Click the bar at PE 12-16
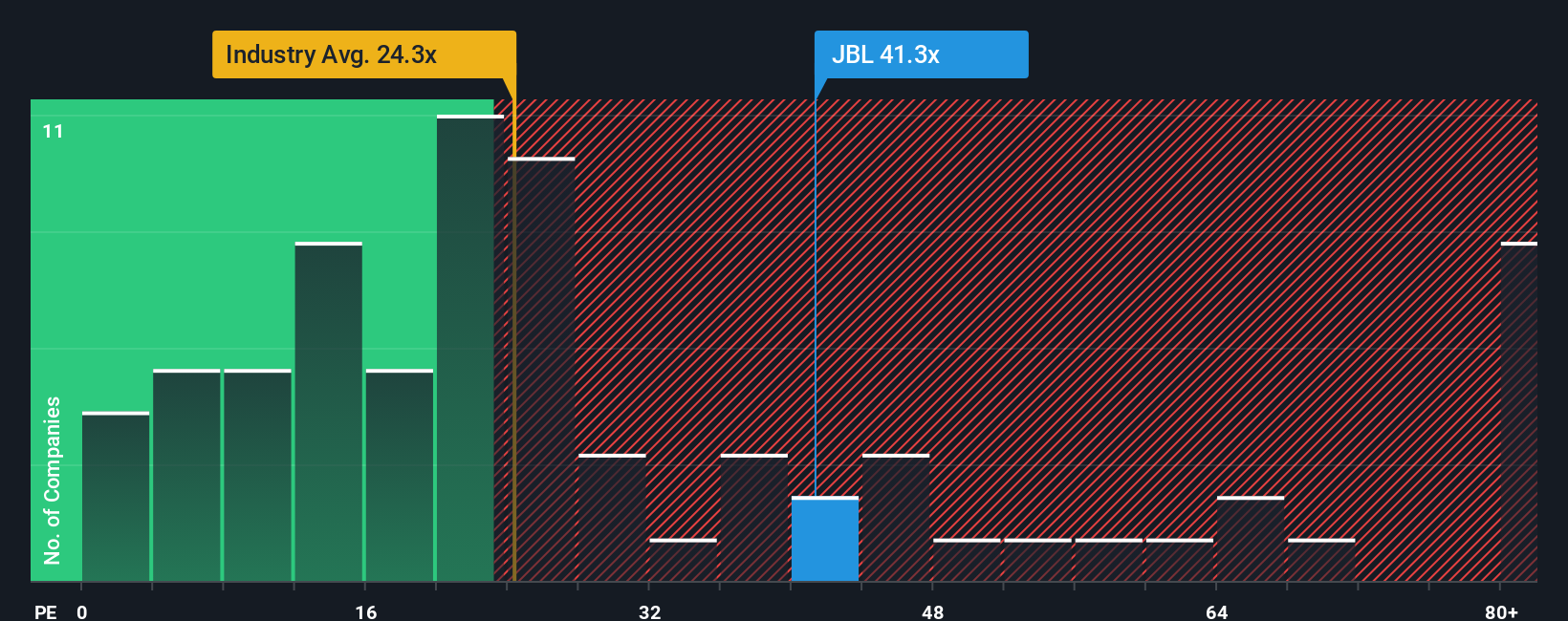 329,412
